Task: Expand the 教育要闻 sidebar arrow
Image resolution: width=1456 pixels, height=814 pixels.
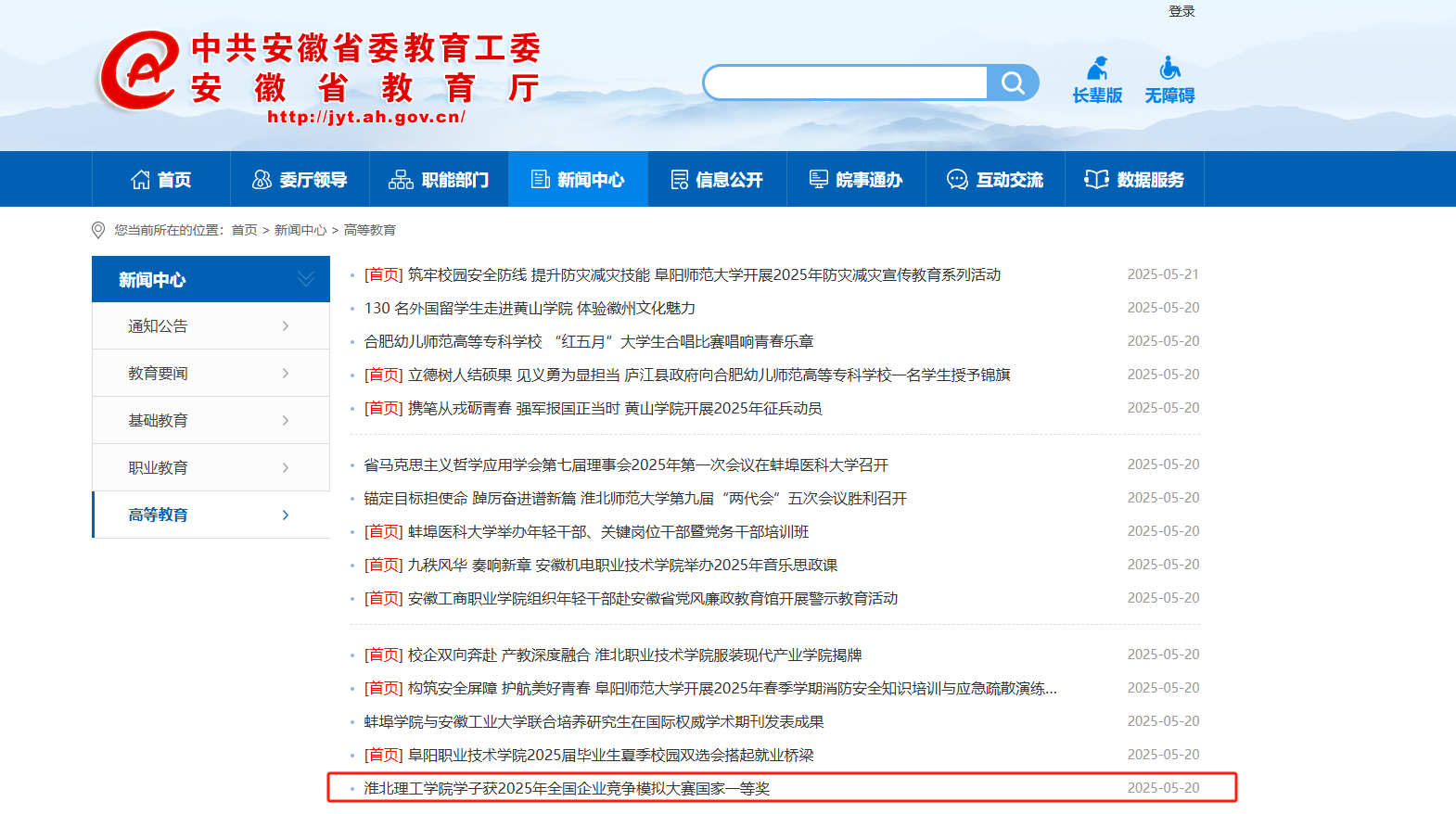Action: (x=286, y=374)
